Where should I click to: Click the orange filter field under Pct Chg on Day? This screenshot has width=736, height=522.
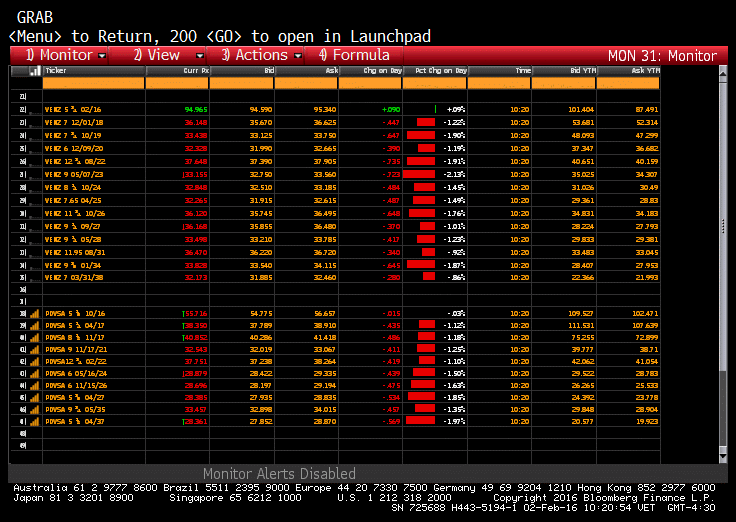(x=435, y=83)
